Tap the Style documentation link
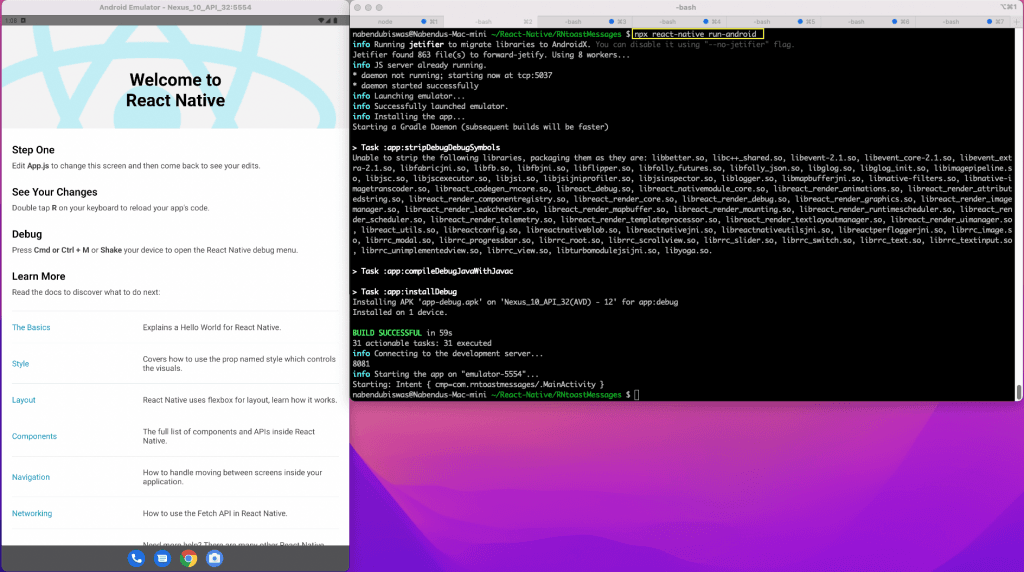This screenshot has width=1024, height=572. 20,364
